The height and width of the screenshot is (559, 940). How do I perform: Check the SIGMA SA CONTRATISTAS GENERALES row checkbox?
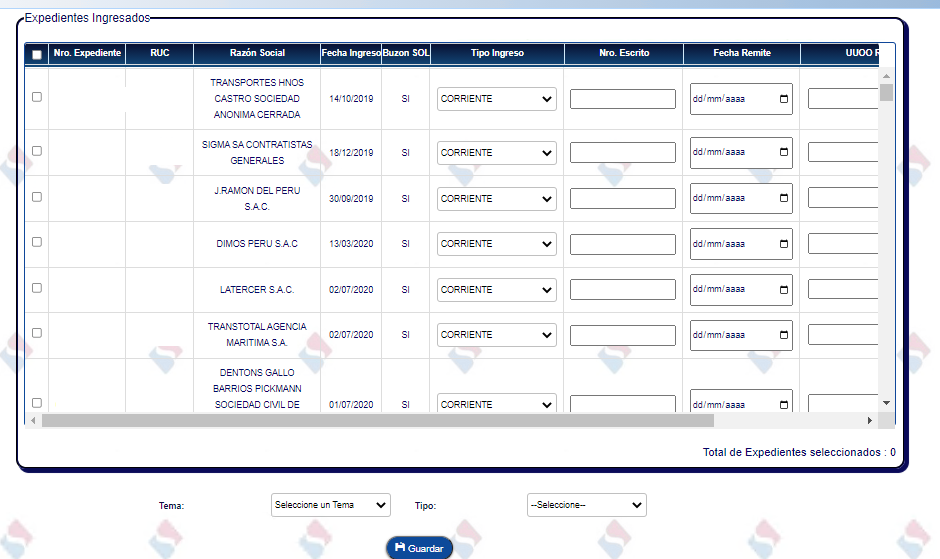click(37, 151)
